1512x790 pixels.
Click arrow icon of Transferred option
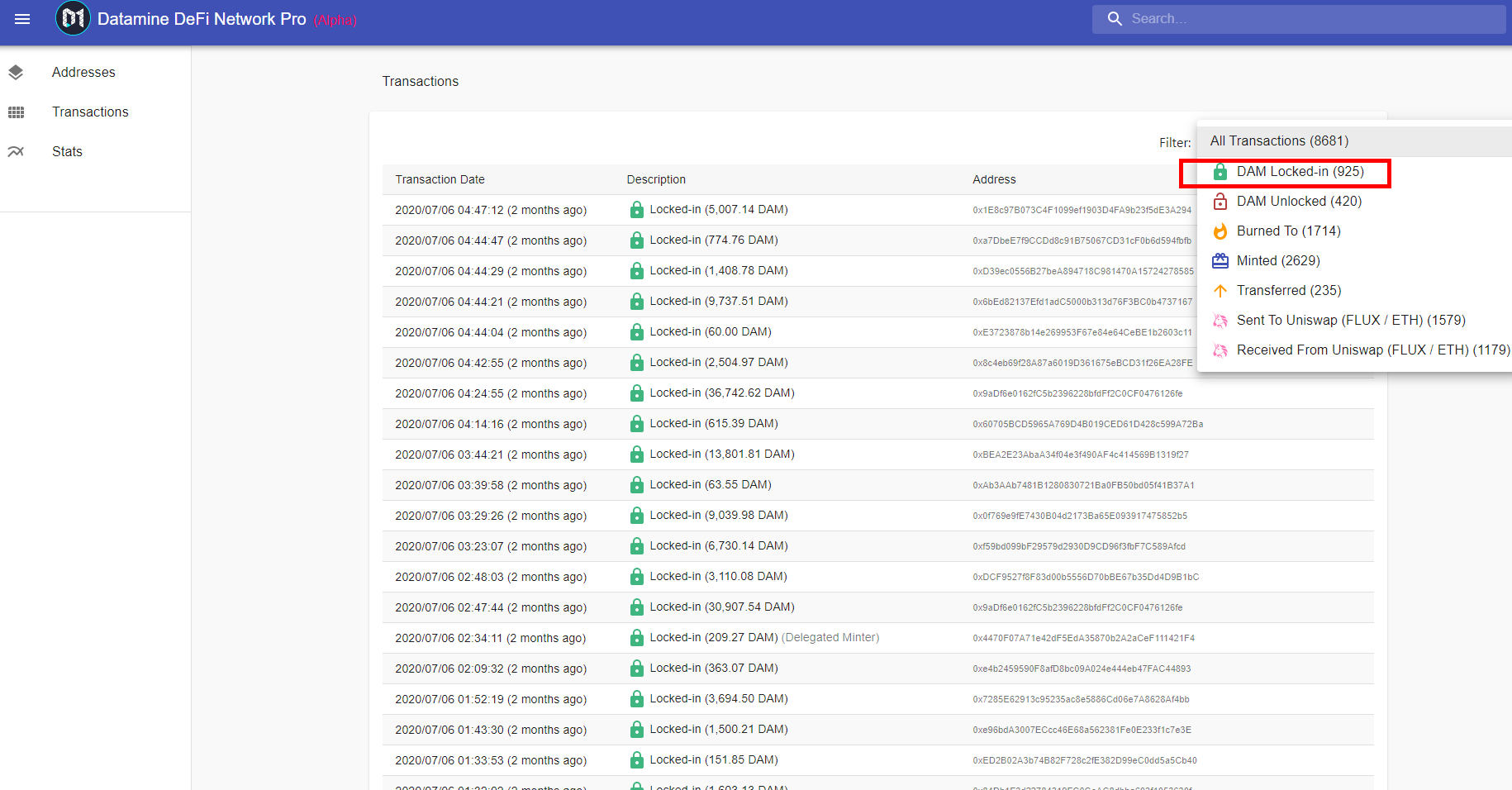[1220, 291]
